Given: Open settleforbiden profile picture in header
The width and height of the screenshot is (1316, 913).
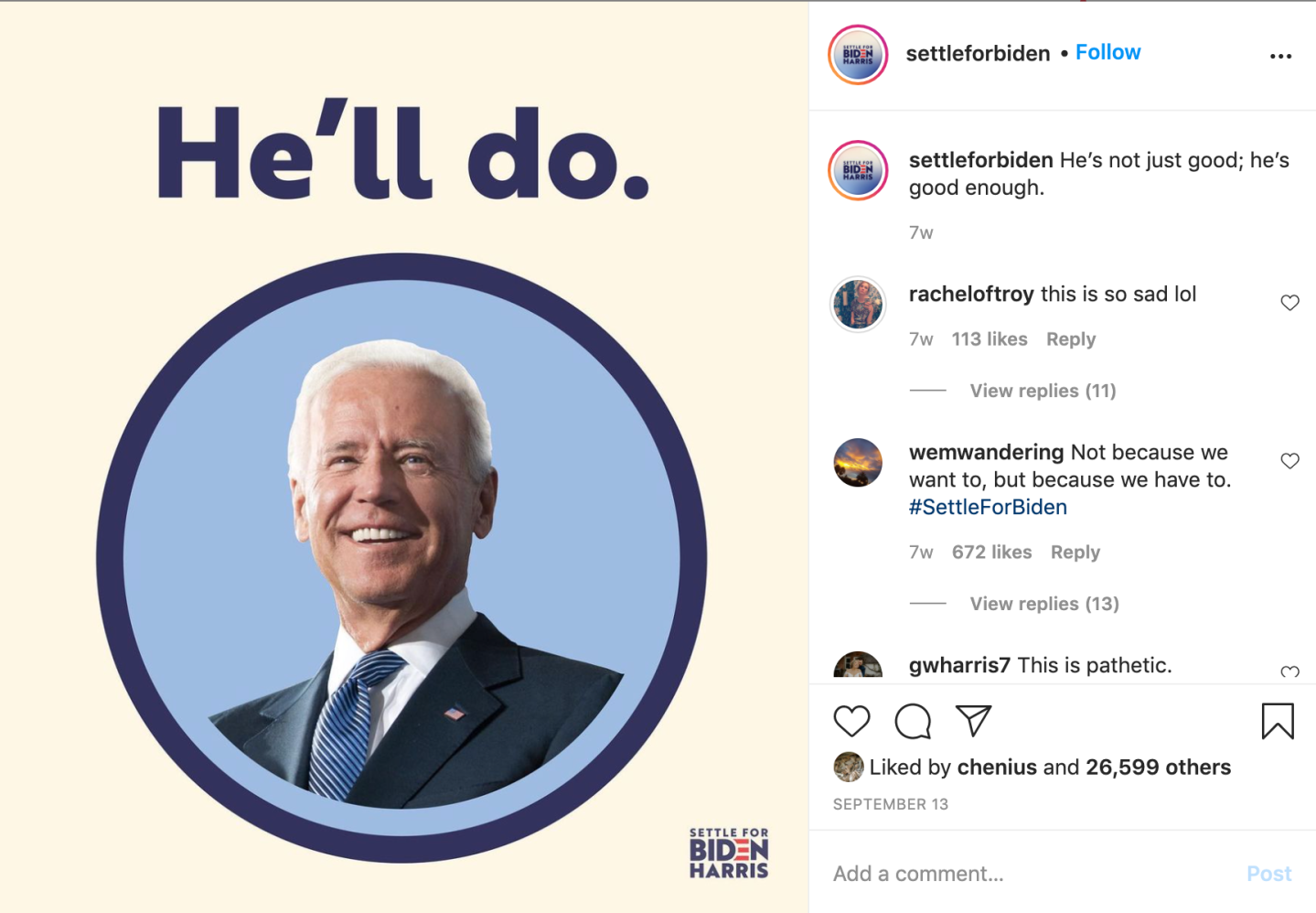Looking at the screenshot, I should click(858, 55).
